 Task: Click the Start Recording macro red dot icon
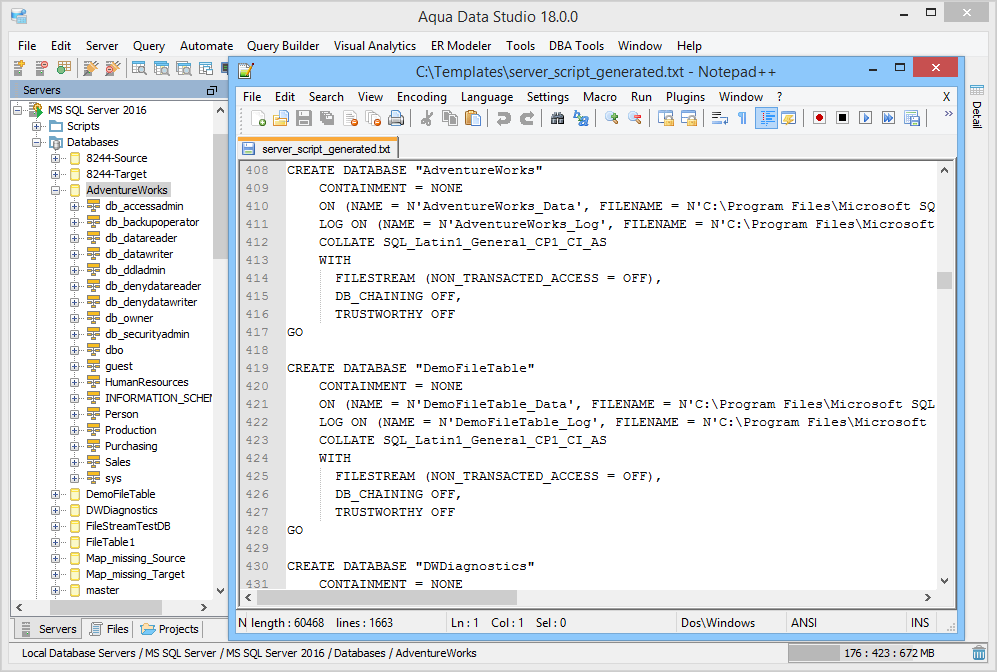tap(820, 118)
